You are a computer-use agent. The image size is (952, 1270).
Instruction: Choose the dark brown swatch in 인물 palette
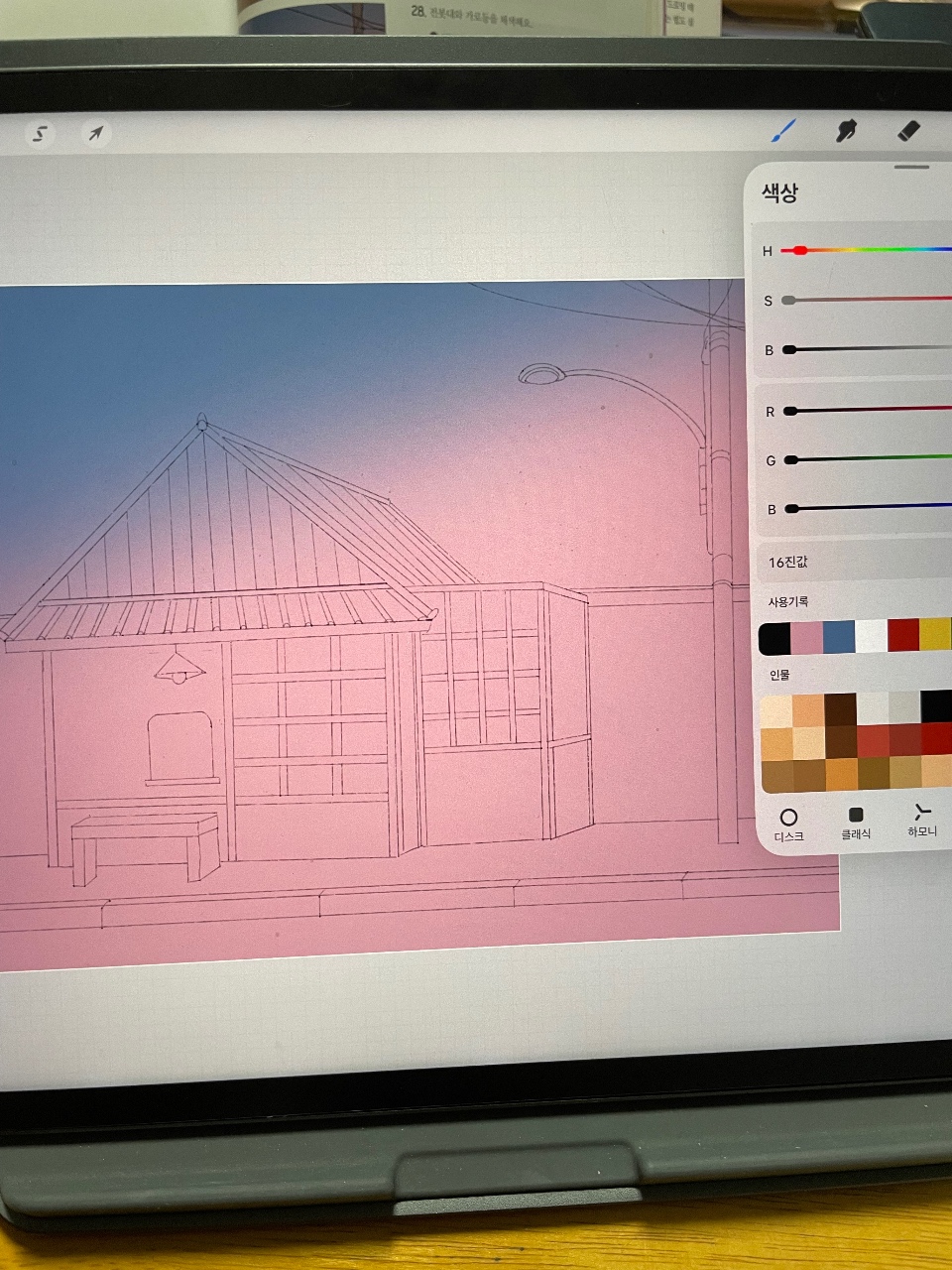[x=840, y=708]
